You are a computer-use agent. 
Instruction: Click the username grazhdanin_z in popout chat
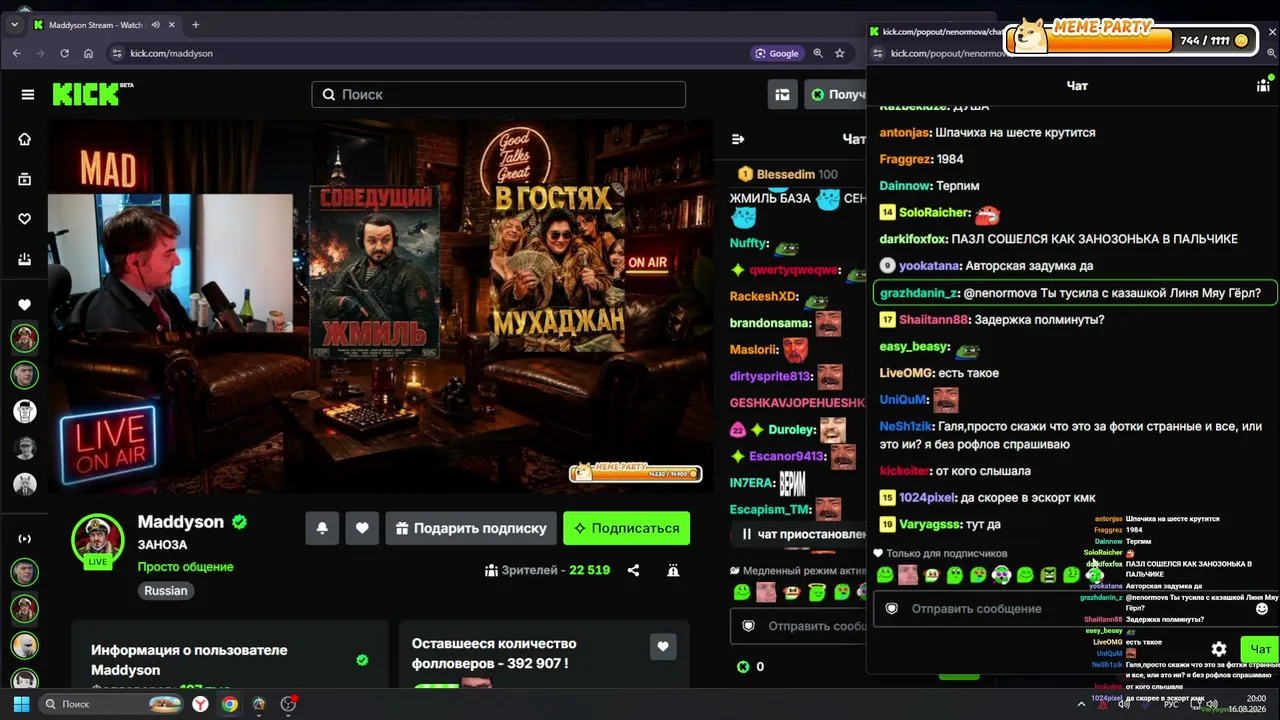[x=919, y=293]
